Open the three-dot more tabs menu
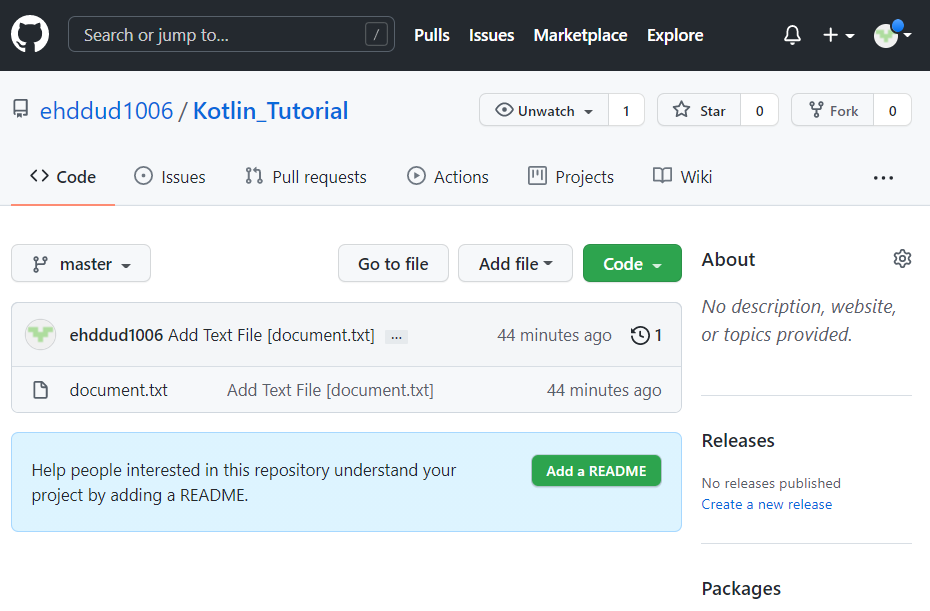This screenshot has width=930, height=611. click(x=883, y=178)
